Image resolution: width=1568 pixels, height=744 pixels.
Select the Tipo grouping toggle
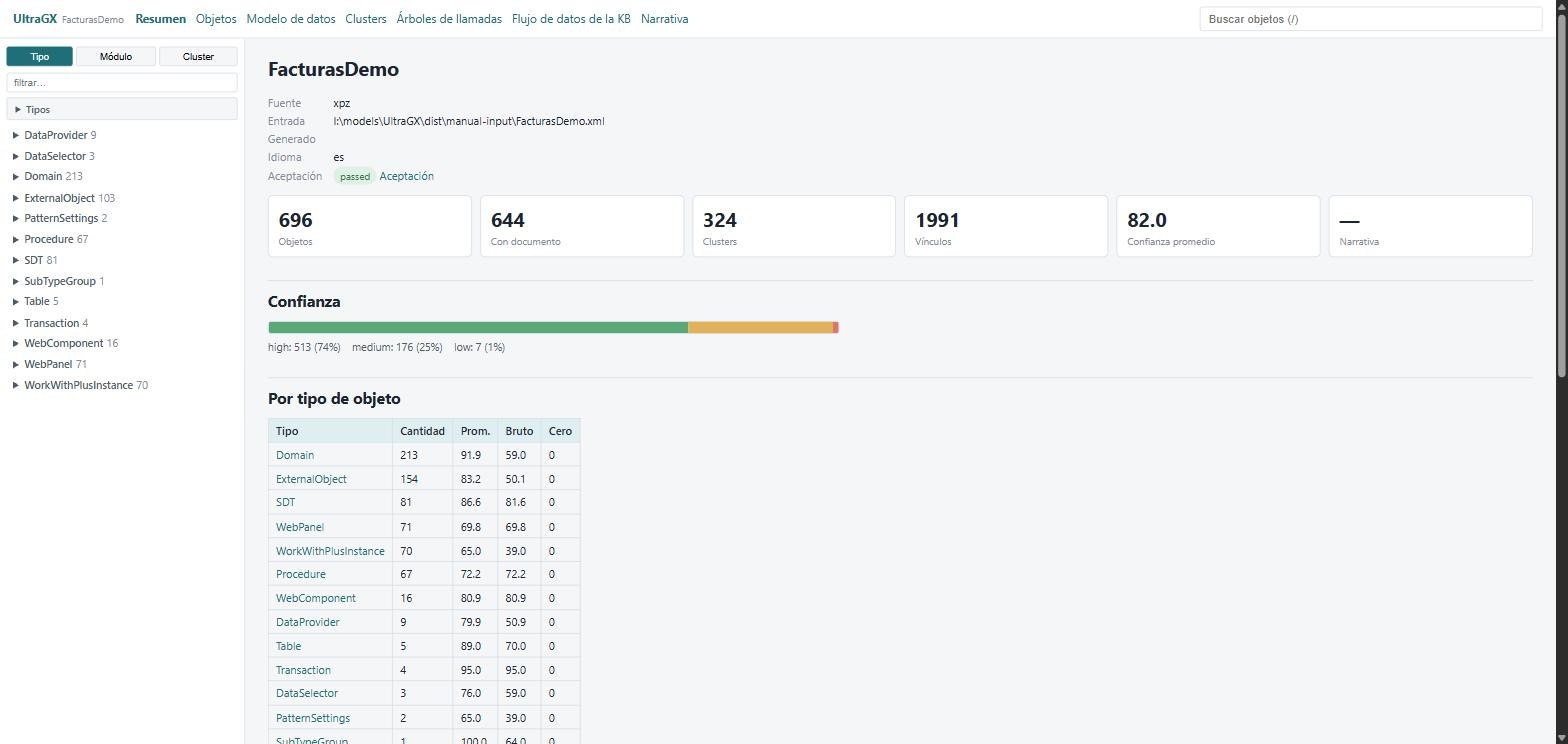(x=40, y=56)
